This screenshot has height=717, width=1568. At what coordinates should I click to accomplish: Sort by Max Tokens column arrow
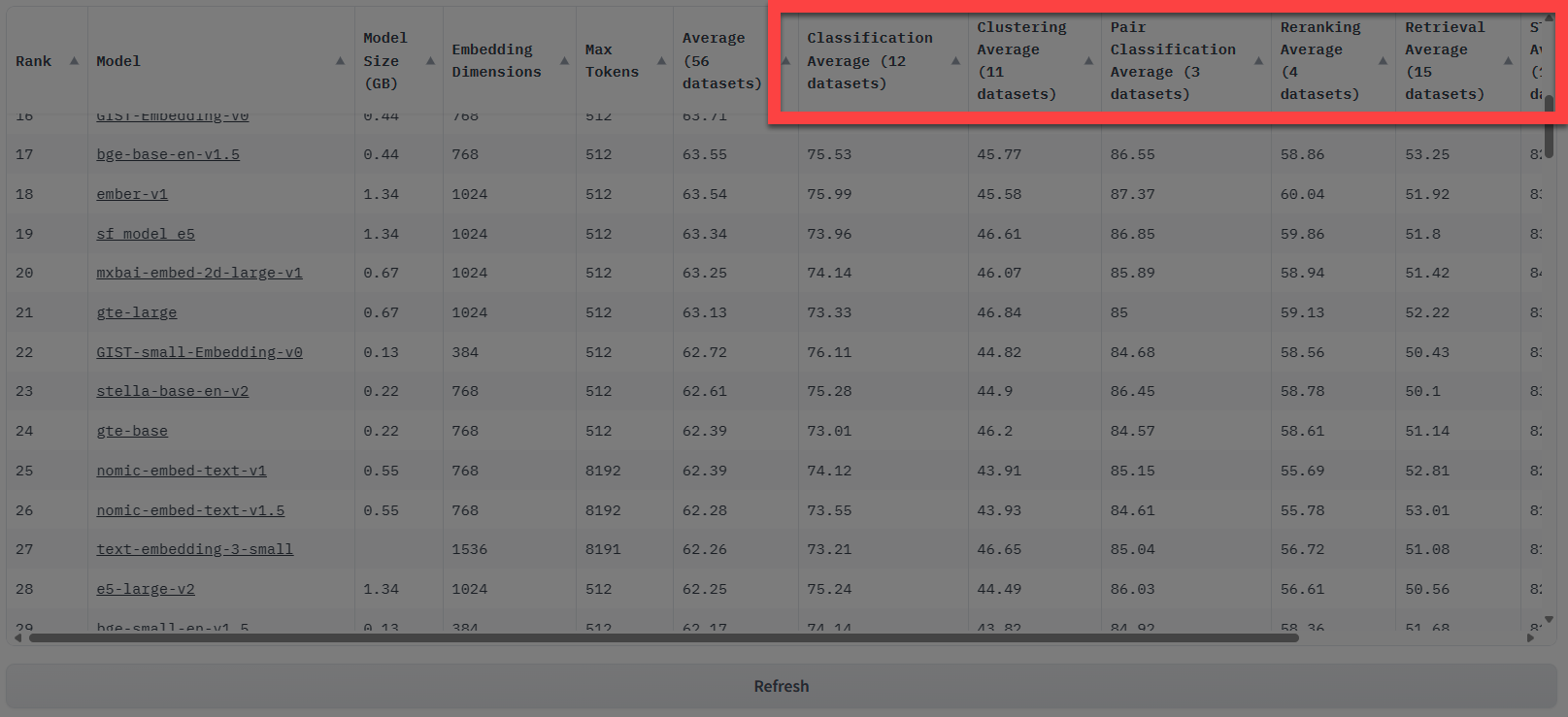(661, 61)
